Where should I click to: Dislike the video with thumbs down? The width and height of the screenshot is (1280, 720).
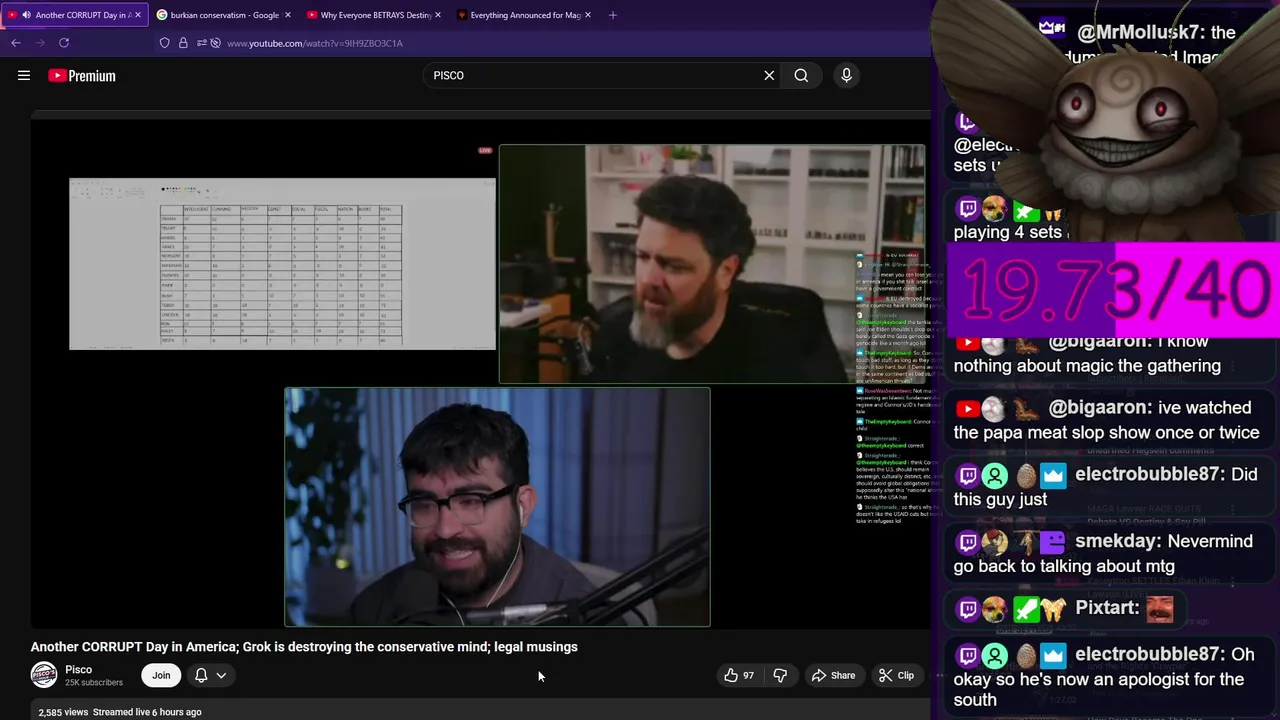click(x=780, y=675)
